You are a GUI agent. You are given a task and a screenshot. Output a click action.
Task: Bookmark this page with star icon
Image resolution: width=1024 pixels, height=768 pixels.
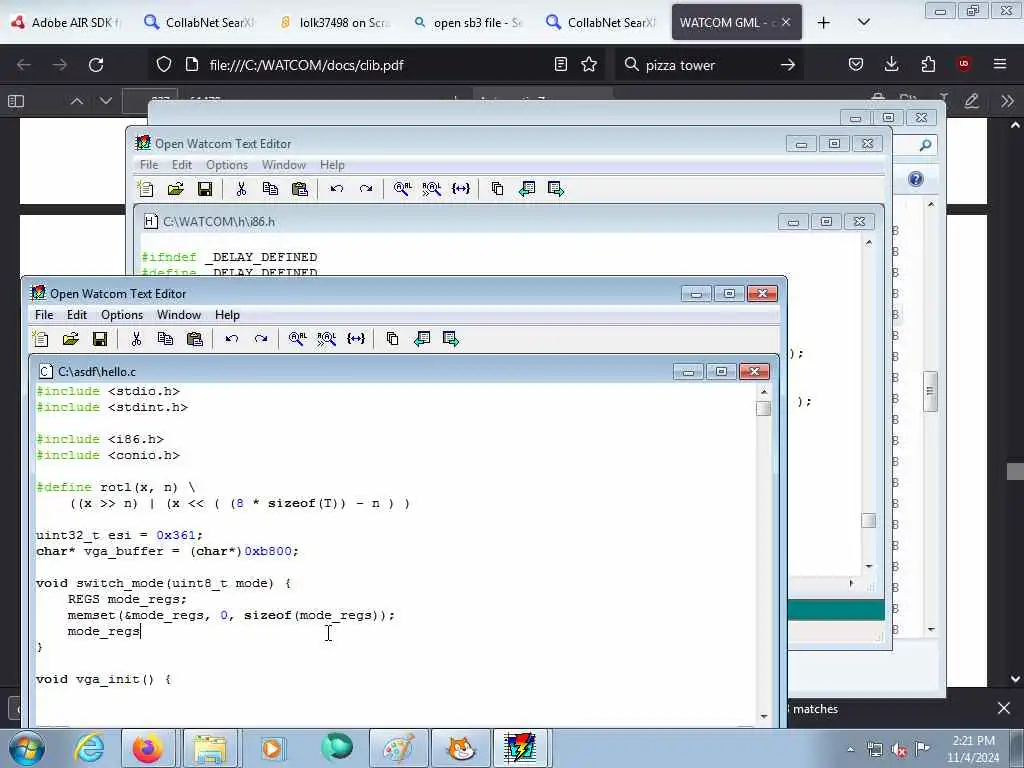[x=589, y=64]
